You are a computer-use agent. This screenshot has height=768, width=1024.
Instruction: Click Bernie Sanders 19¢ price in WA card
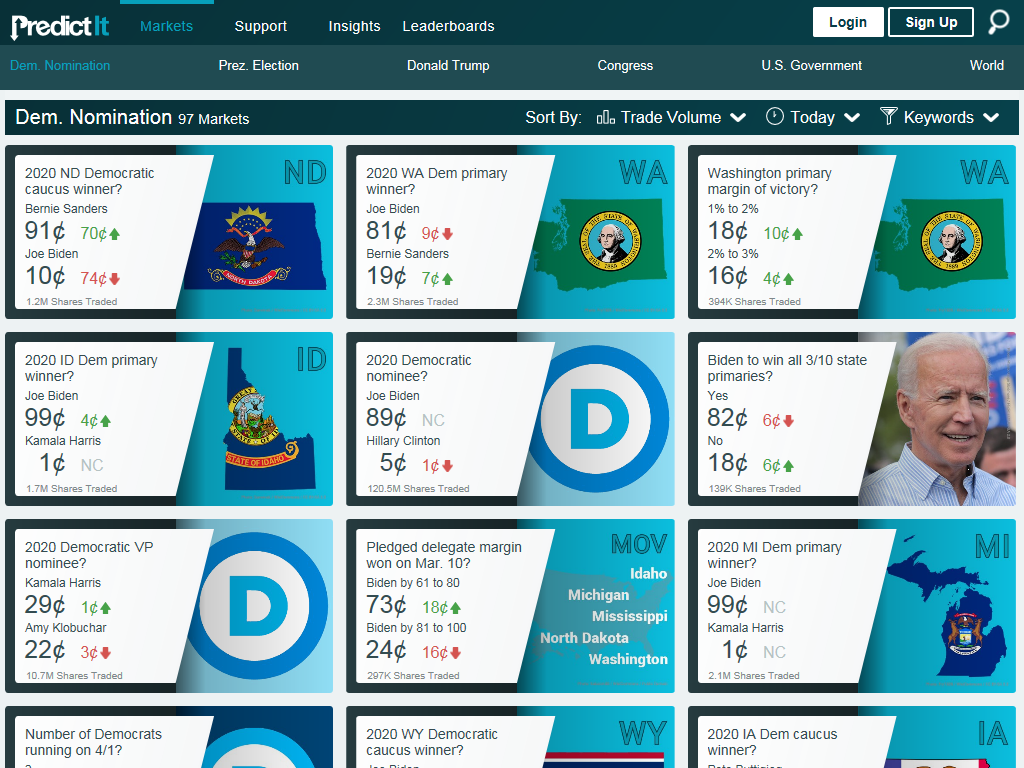click(386, 276)
